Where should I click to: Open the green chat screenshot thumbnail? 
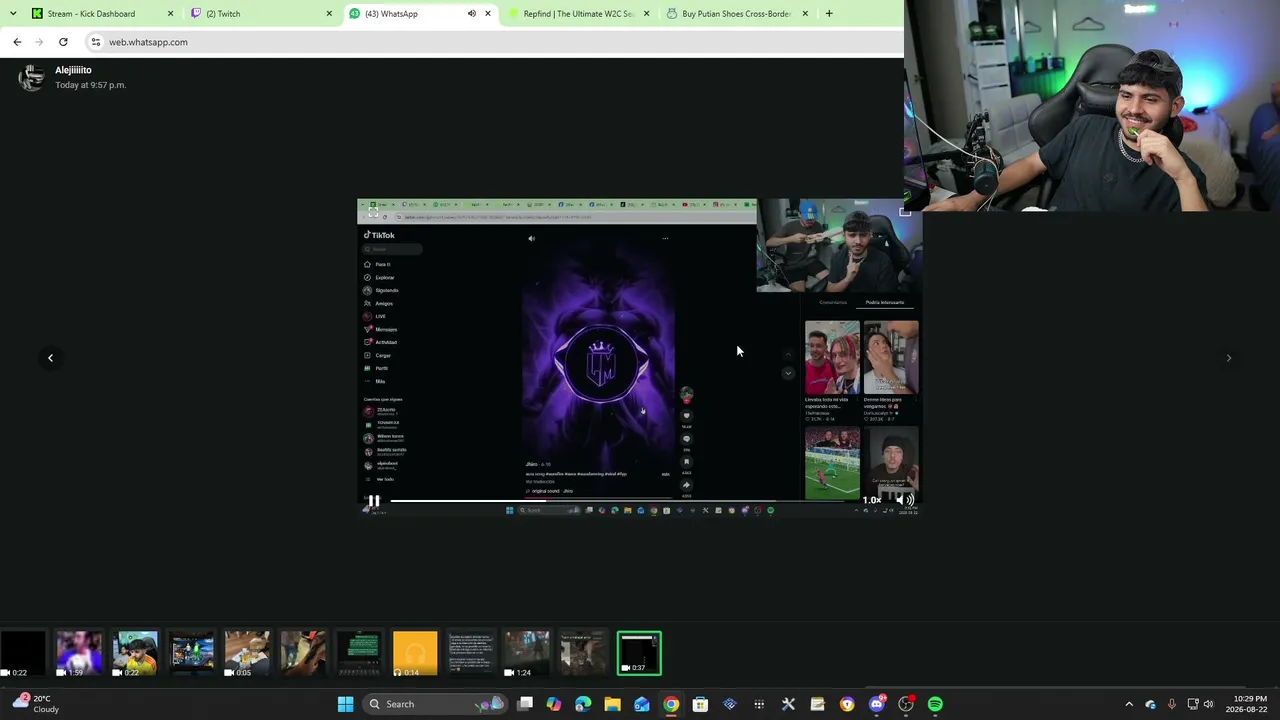(359, 654)
